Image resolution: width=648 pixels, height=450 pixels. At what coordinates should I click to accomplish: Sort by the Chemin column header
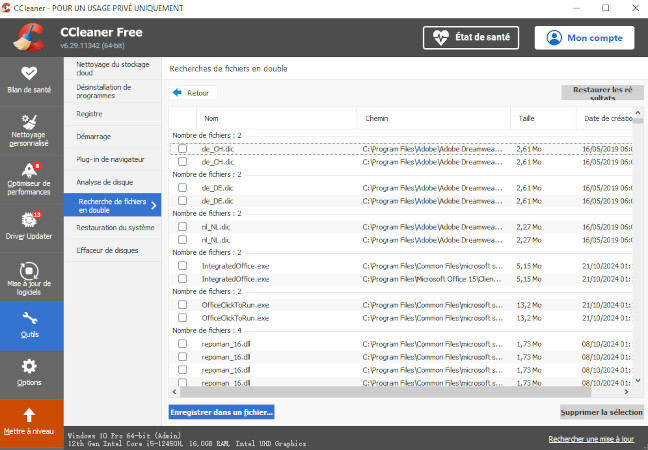(434, 119)
